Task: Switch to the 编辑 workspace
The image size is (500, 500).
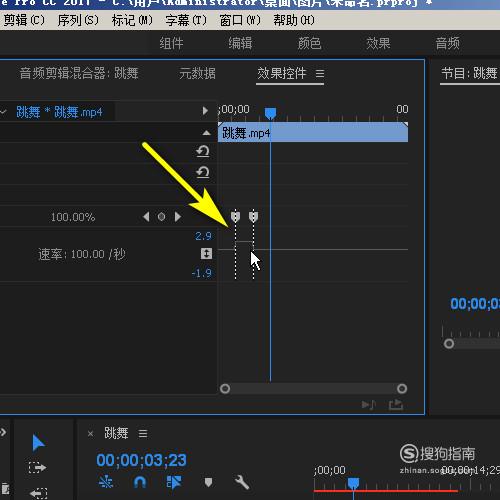Action: click(240, 43)
